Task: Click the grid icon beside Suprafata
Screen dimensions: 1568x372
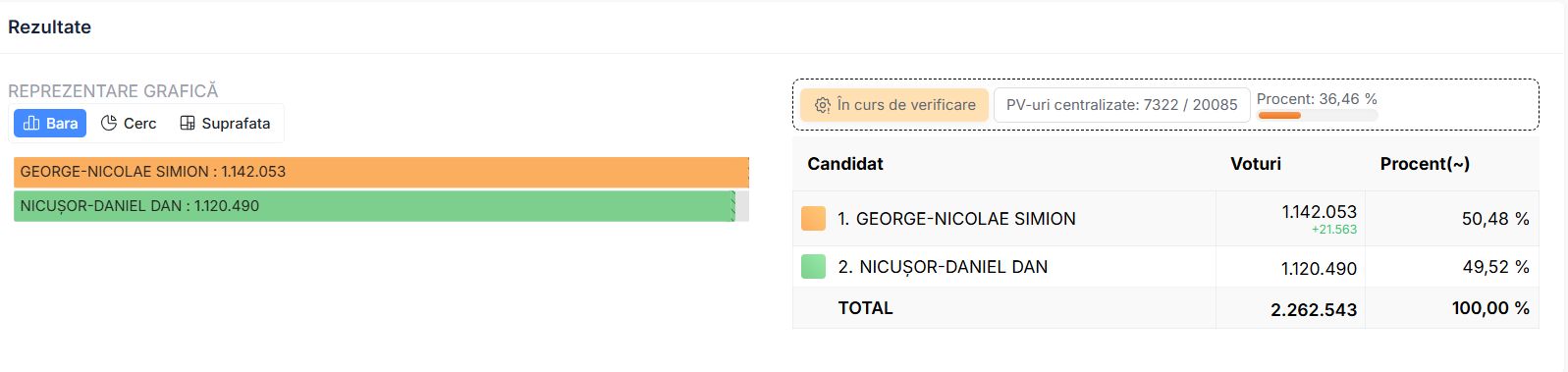Action: pyautogui.click(x=187, y=123)
